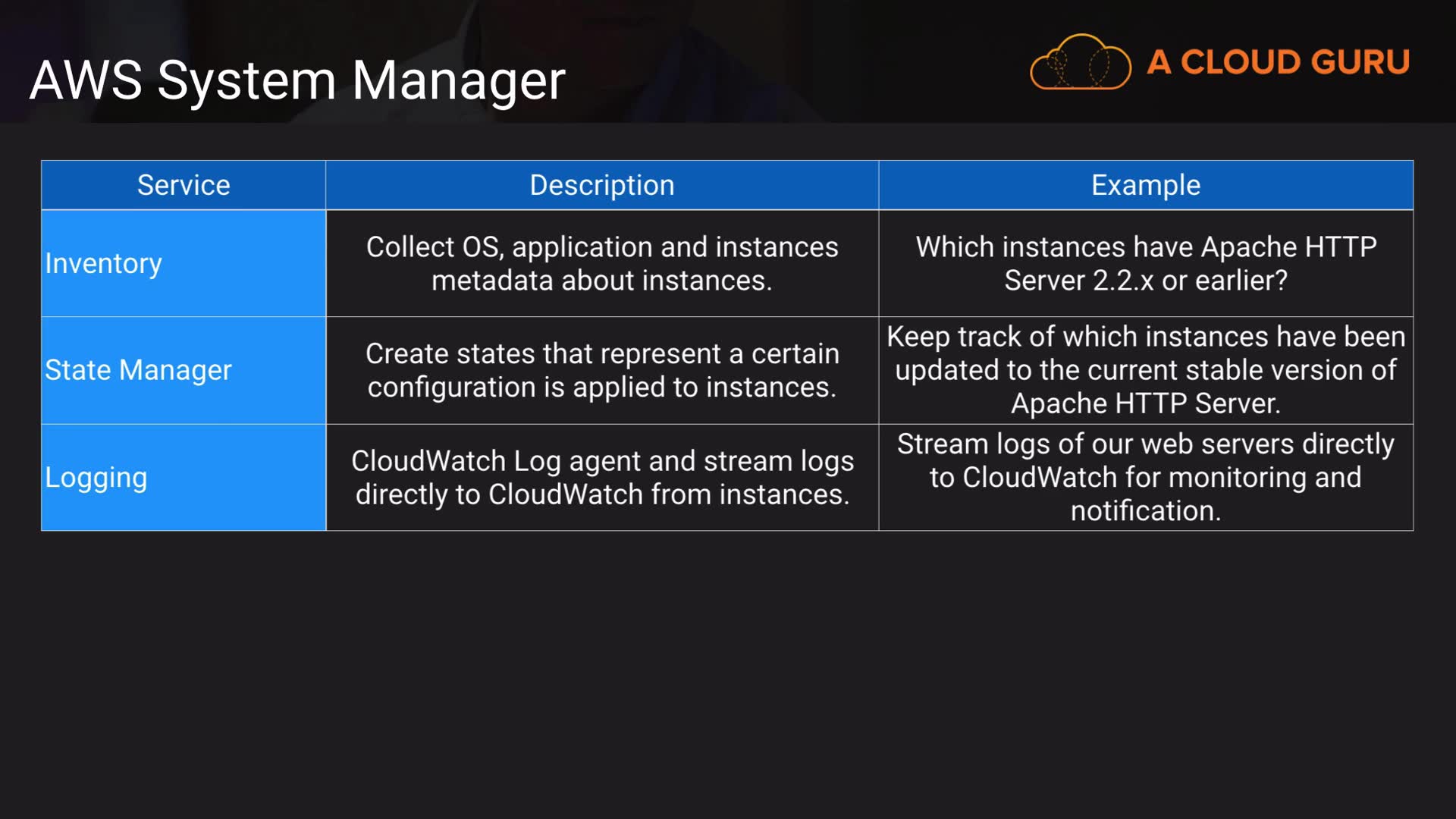Click the word CloudWatch in Logging example

coord(1039,478)
